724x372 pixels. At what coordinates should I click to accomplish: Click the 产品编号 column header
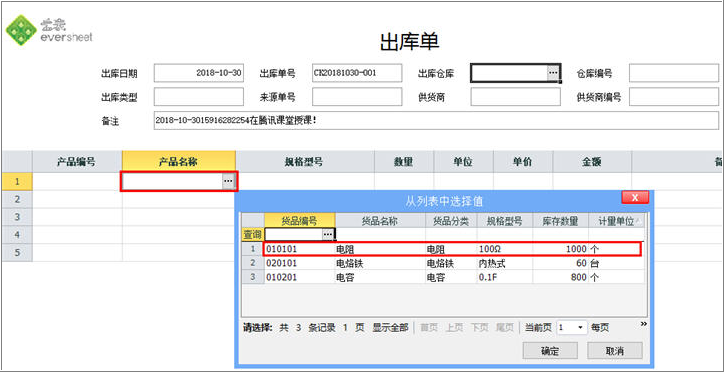point(77,162)
